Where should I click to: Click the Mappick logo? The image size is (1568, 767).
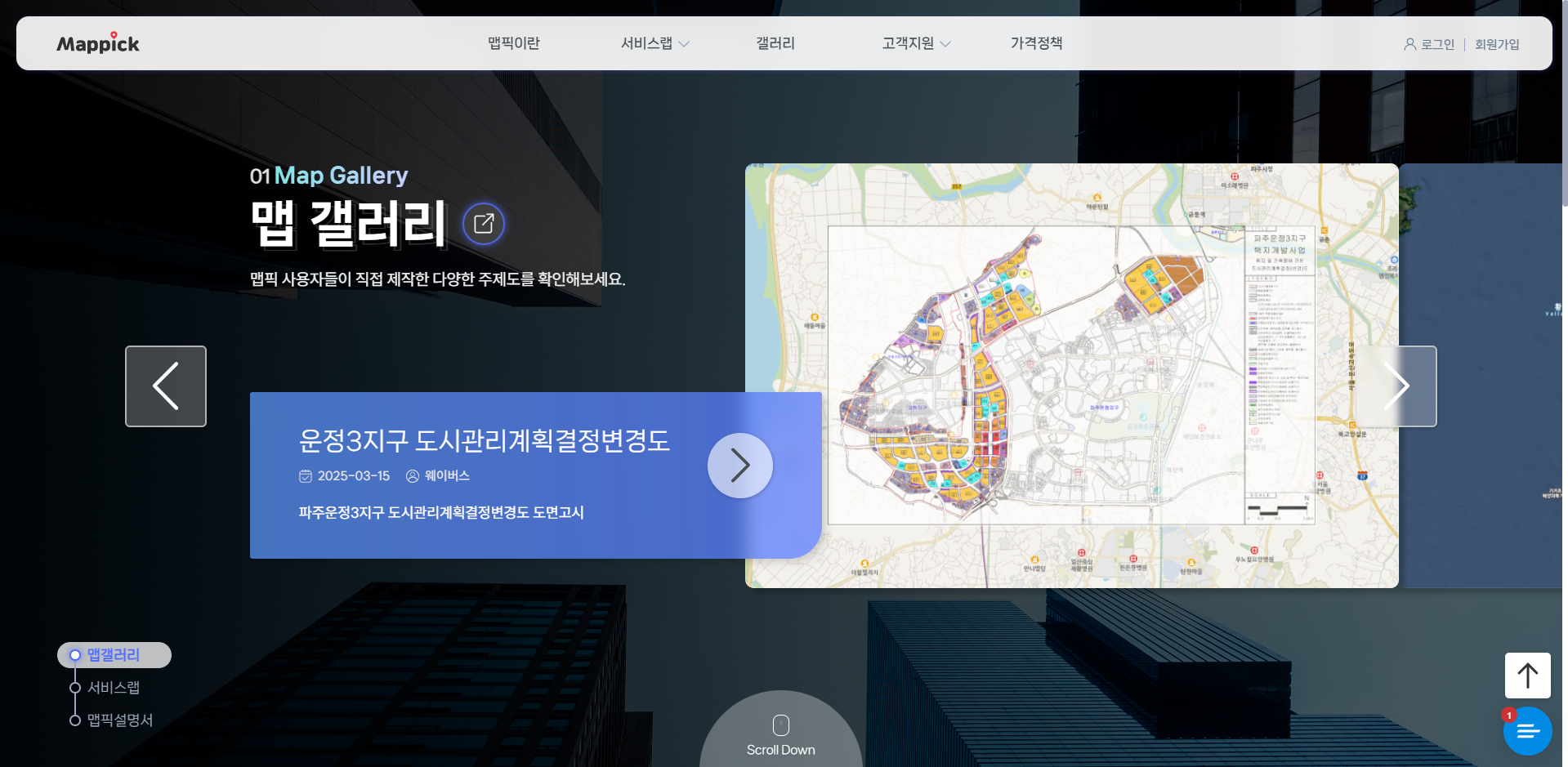click(98, 43)
